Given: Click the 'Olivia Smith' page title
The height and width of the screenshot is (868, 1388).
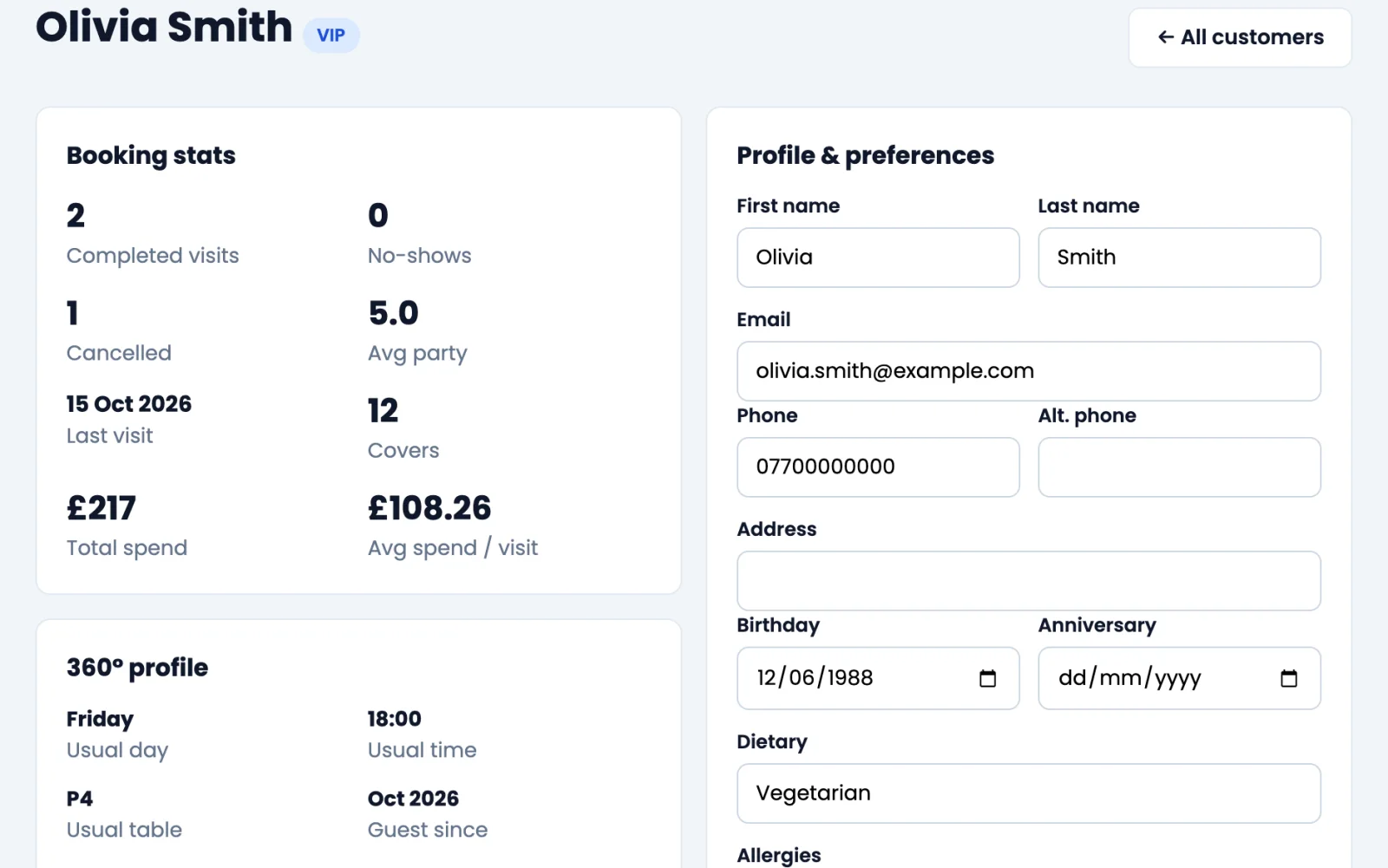Looking at the screenshot, I should click(x=164, y=27).
